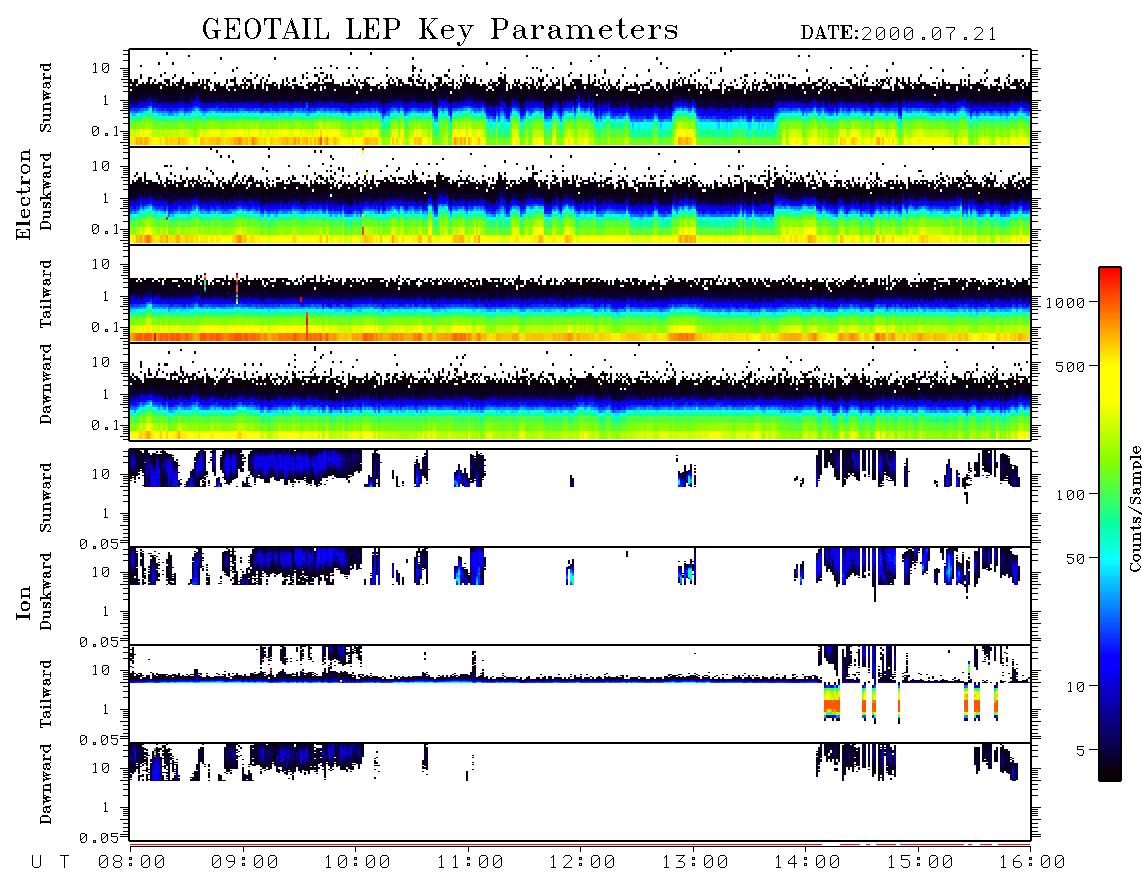Select the Counts/Sample color scale caption
Image resolution: width=1142 pixels, height=880 pixels.
1135,508
